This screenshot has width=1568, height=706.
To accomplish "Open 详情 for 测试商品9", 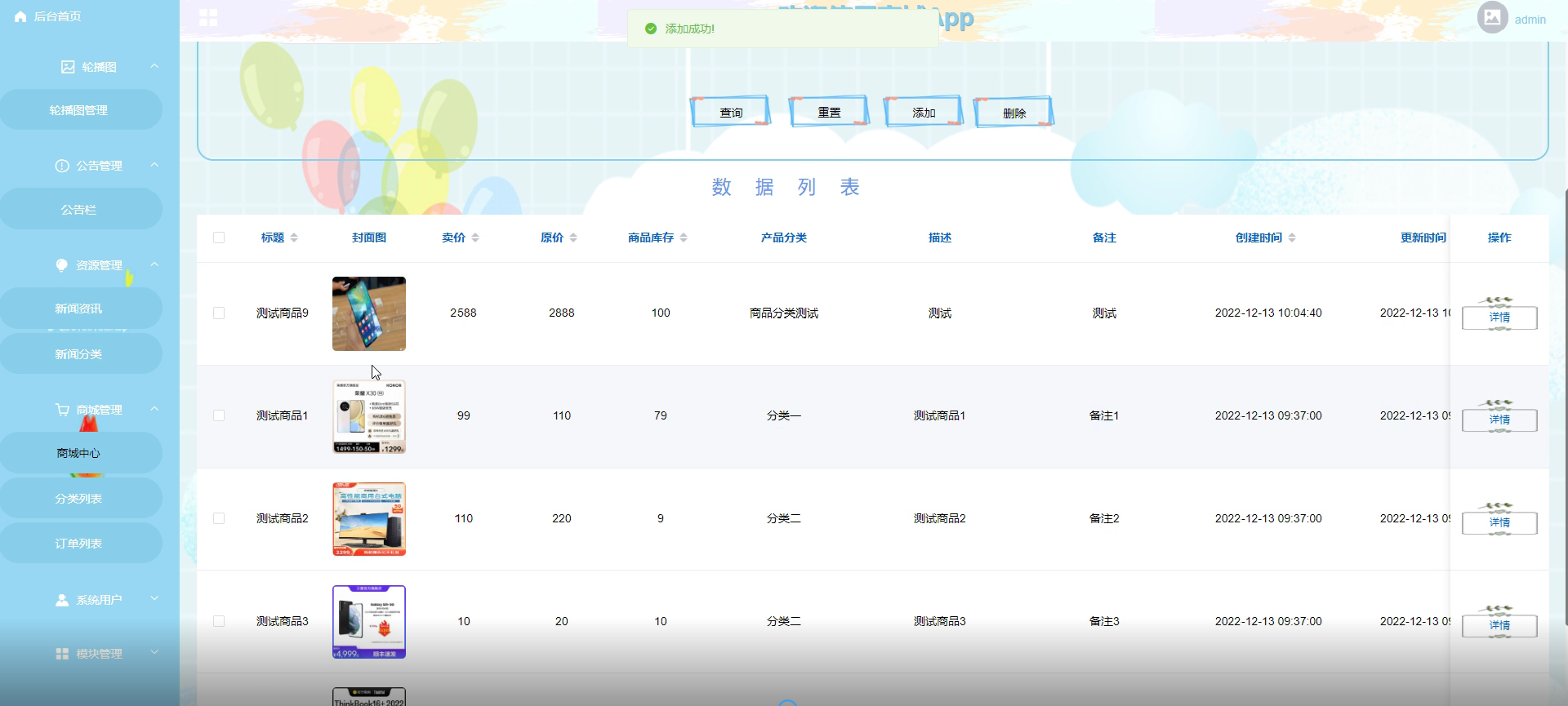I will click(x=1499, y=317).
